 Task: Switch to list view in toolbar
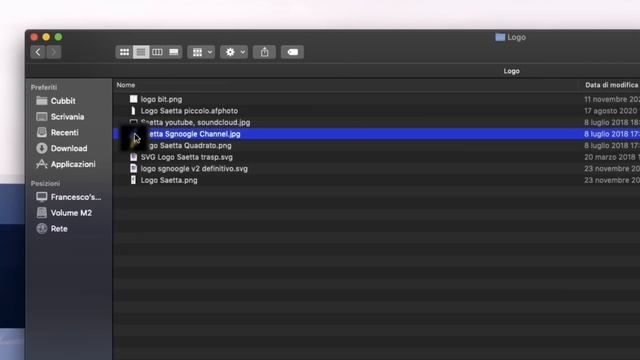[x=141, y=52]
